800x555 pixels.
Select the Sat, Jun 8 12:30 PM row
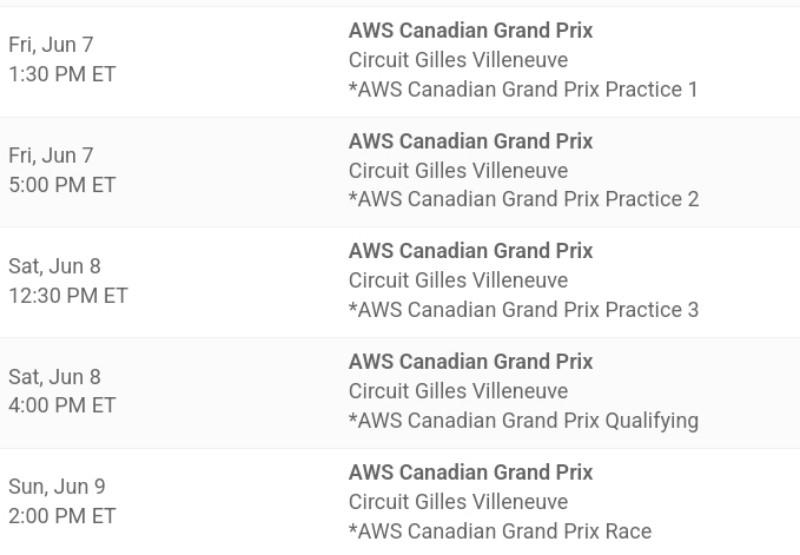[400, 283]
